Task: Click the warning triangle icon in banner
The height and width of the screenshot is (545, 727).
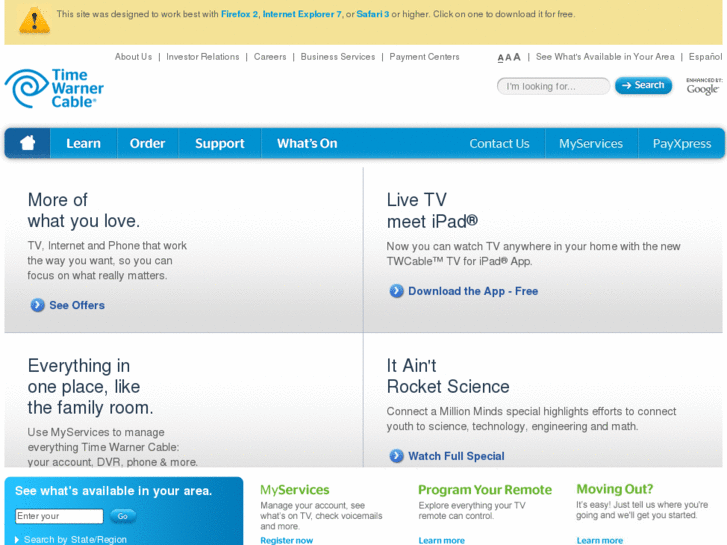Action: point(34,19)
